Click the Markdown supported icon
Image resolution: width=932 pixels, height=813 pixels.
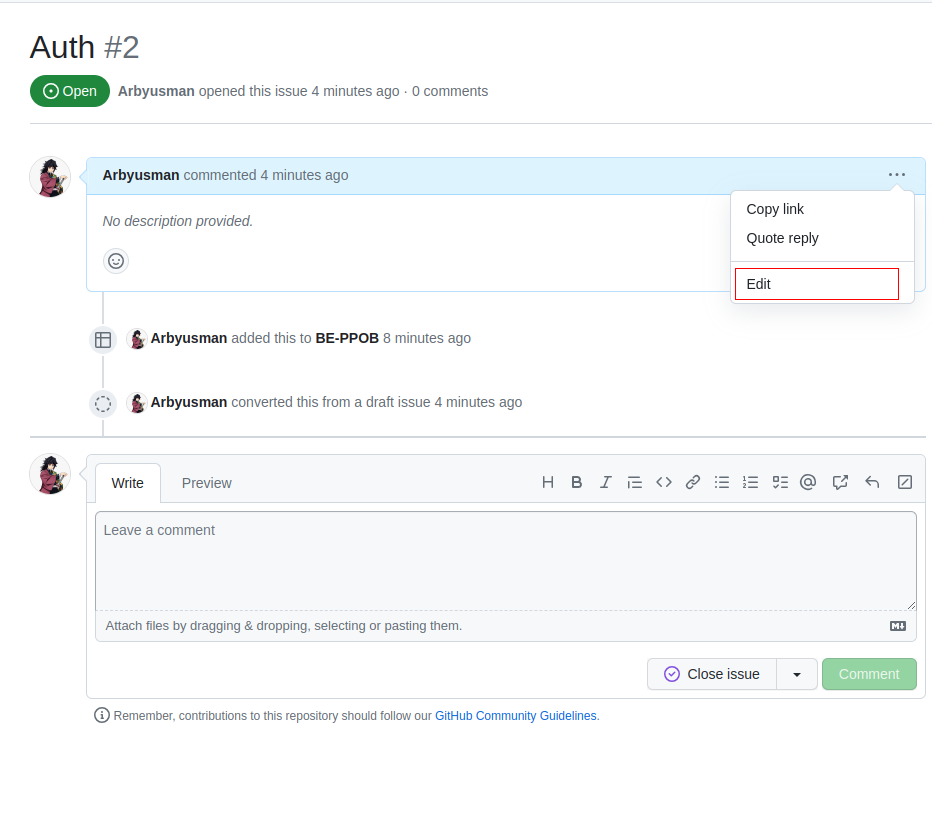[x=898, y=626]
